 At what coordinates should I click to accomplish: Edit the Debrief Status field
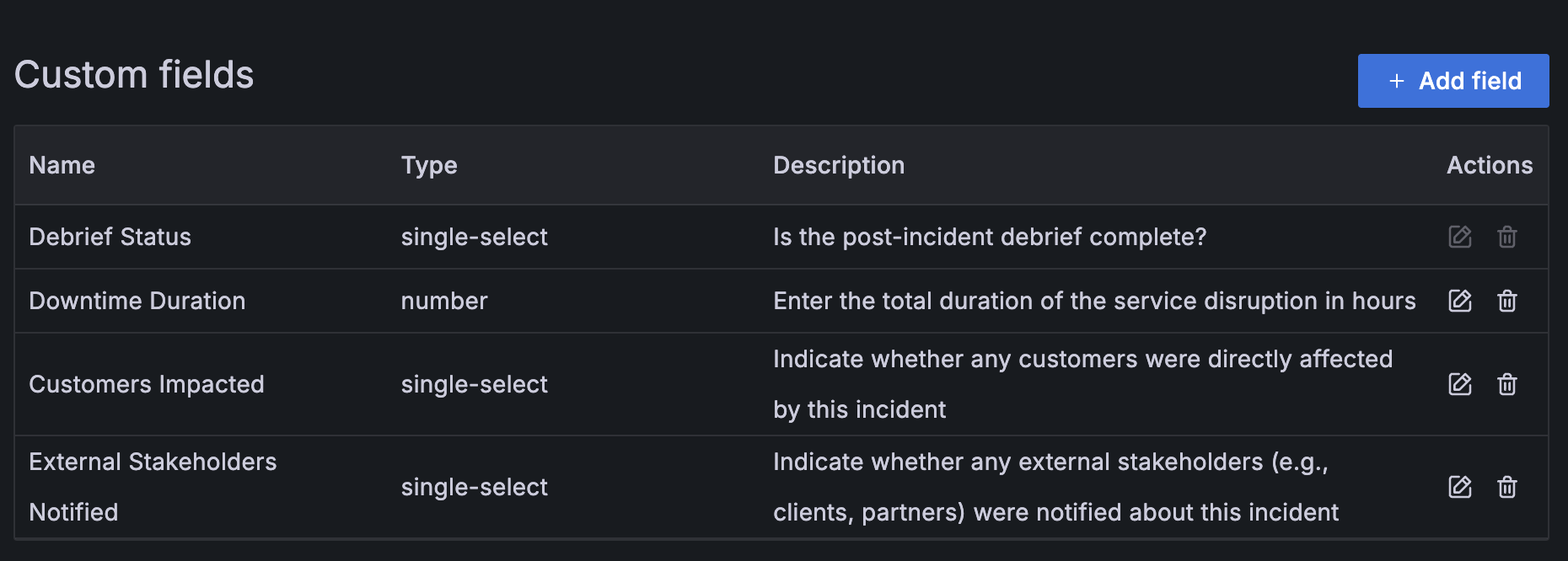click(x=1459, y=237)
